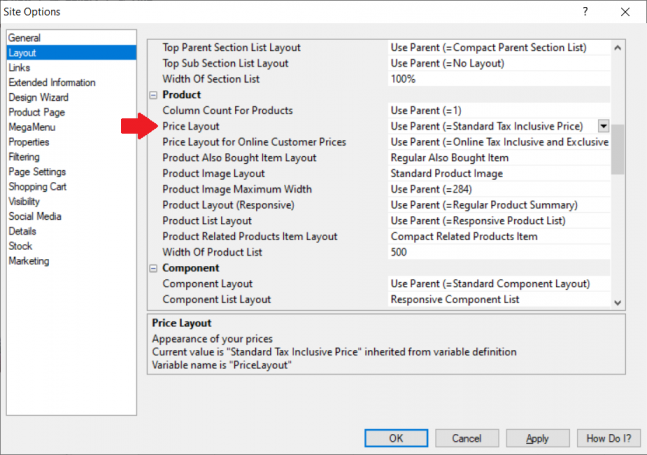
Task: Go to Marketing category
Action: tap(30, 261)
